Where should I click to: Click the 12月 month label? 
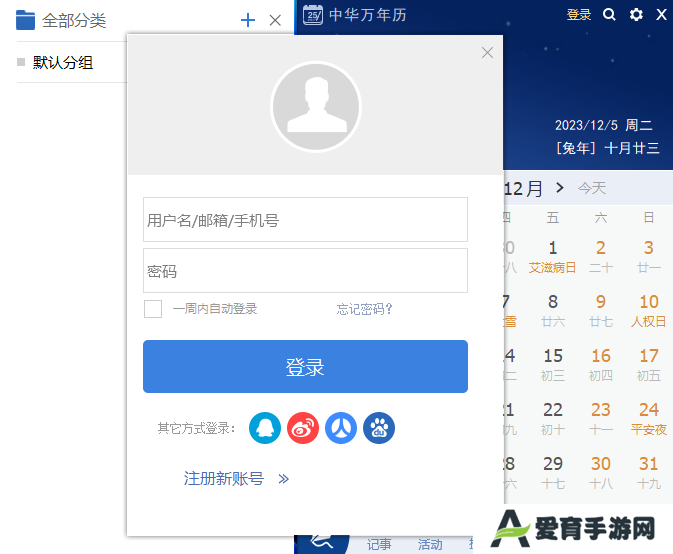tap(524, 188)
